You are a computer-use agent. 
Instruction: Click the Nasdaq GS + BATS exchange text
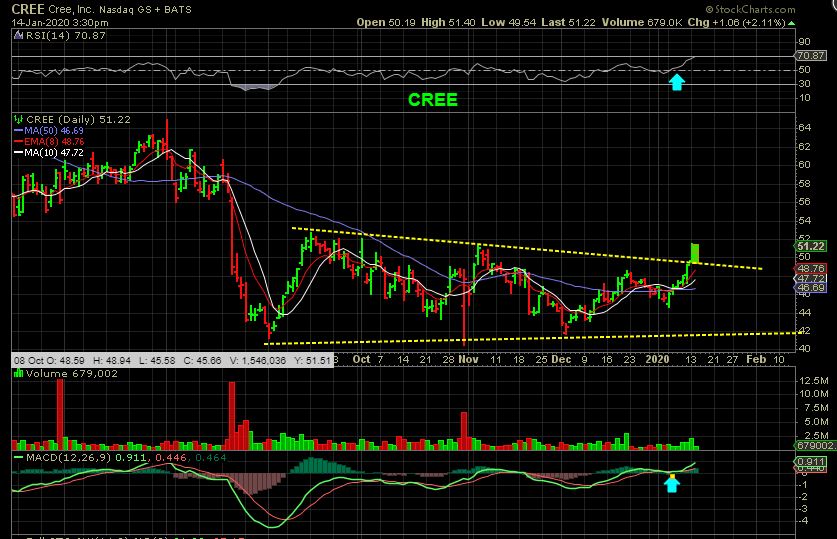pos(145,10)
